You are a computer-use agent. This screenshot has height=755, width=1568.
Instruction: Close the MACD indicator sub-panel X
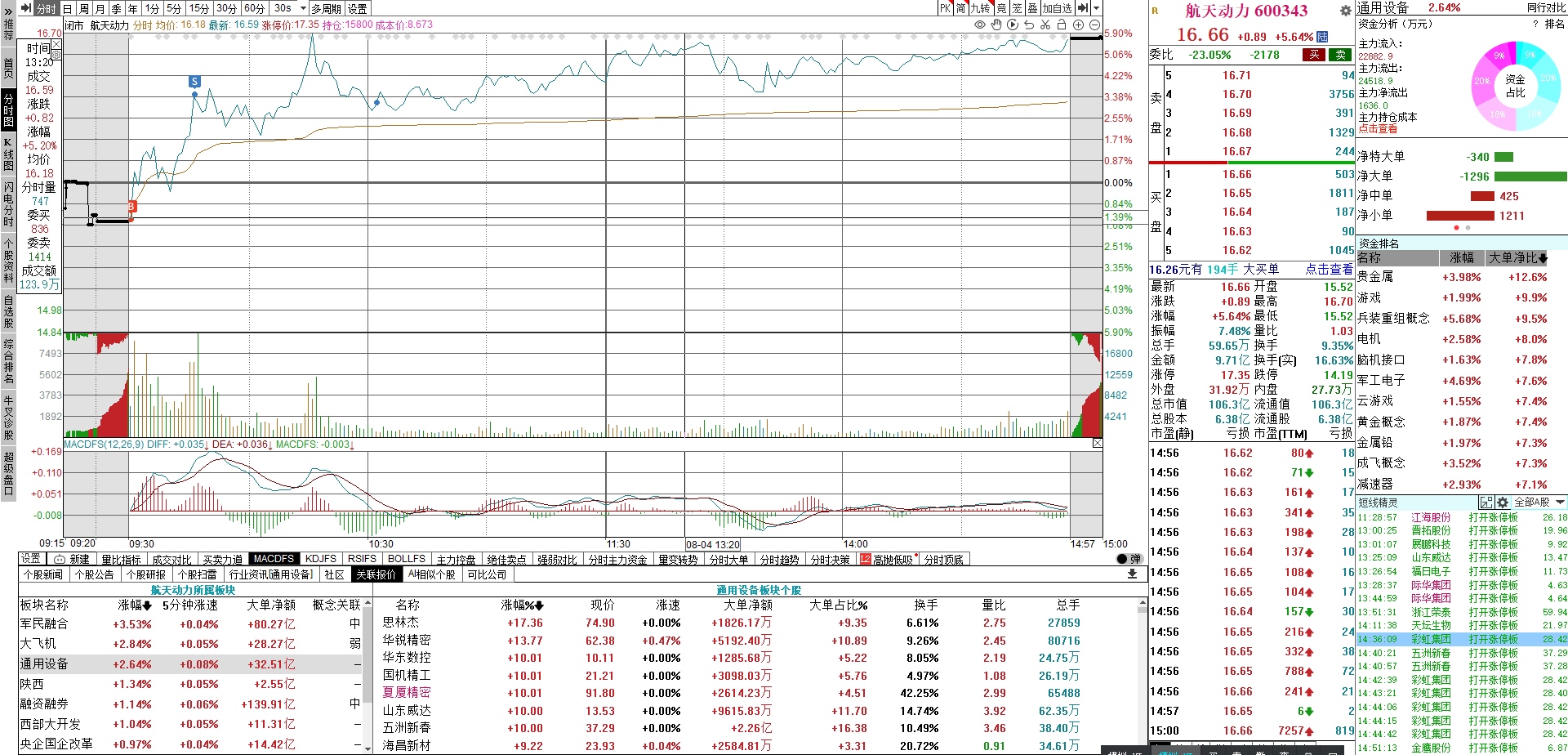coord(1098,443)
